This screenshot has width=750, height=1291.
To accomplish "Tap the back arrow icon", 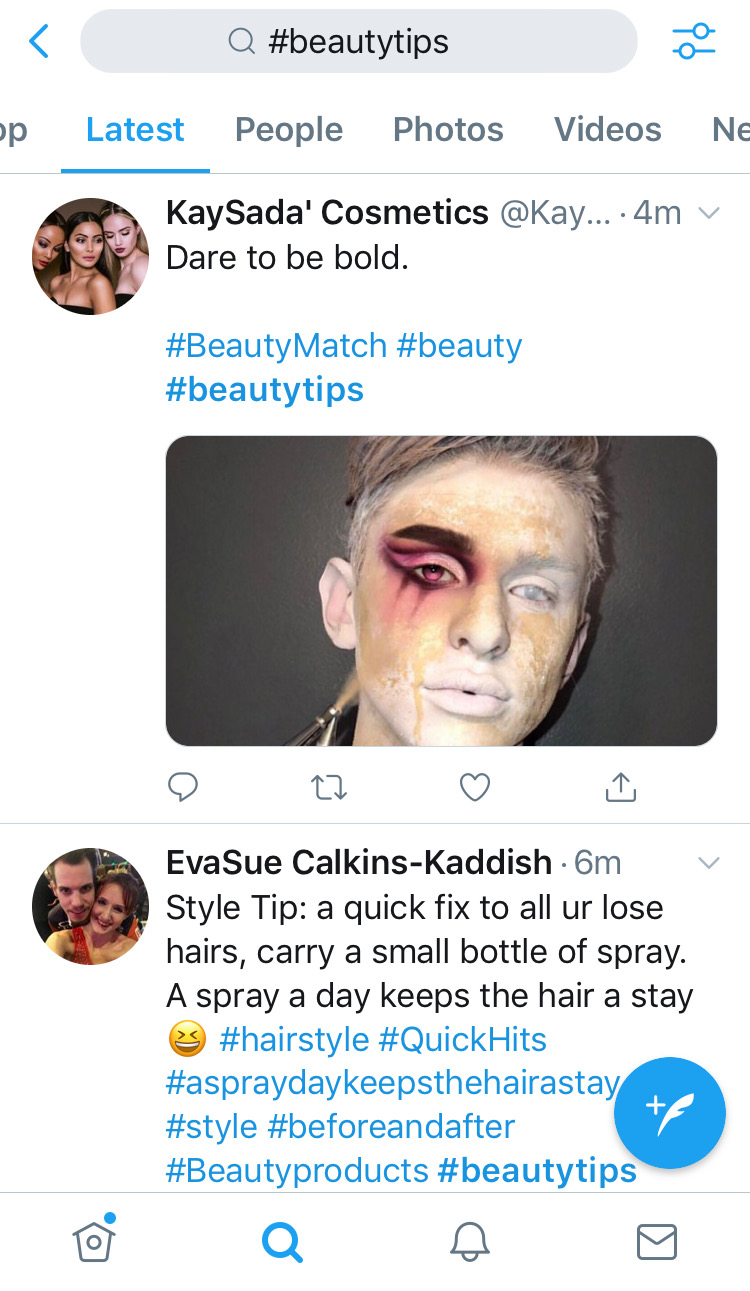I will (x=39, y=42).
